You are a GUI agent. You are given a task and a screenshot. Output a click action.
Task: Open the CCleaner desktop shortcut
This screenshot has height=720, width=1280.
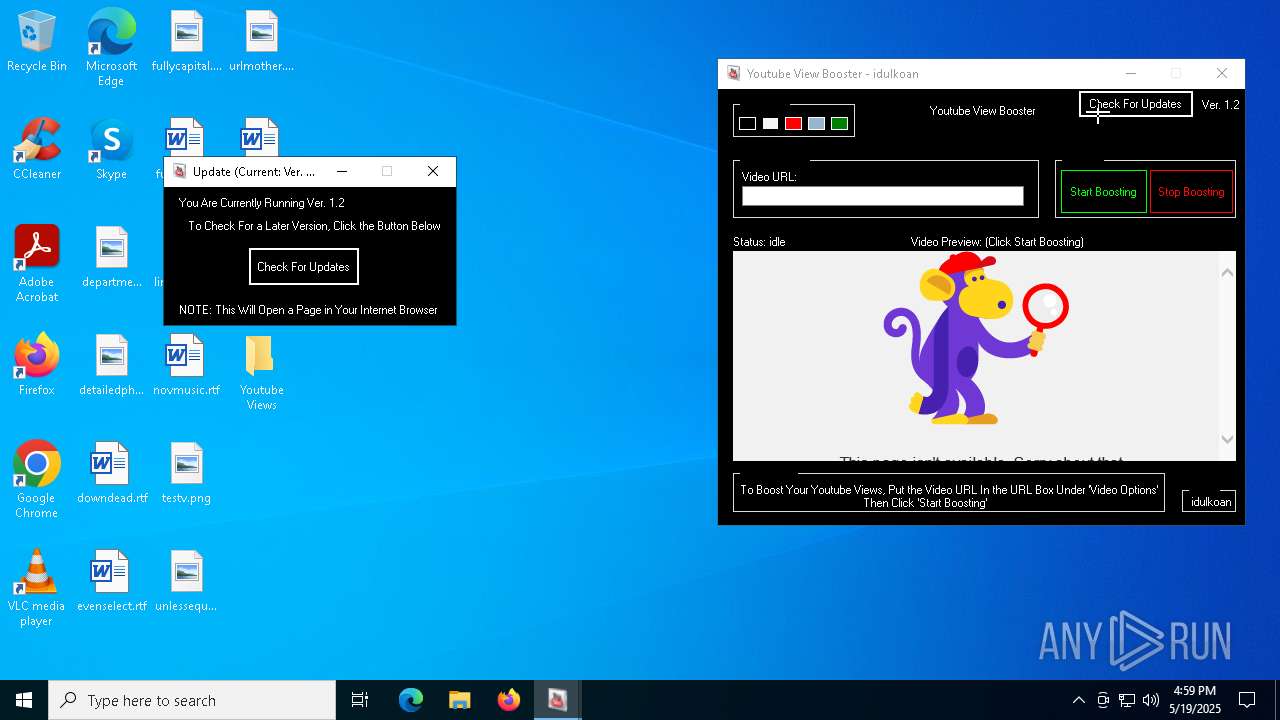pyautogui.click(x=37, y=150)
